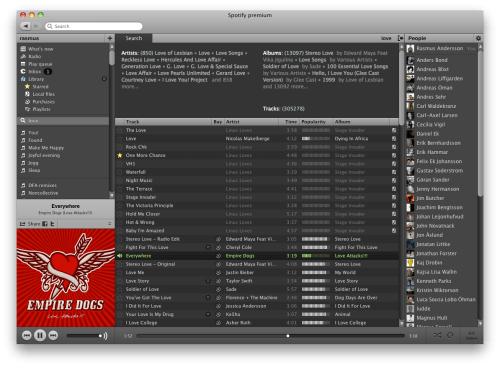Image resolution: width=500 pixels, height=367 pixels.
Task: Star 'Stereo Love – Radio Edit'
Action: tap(120, 239)
